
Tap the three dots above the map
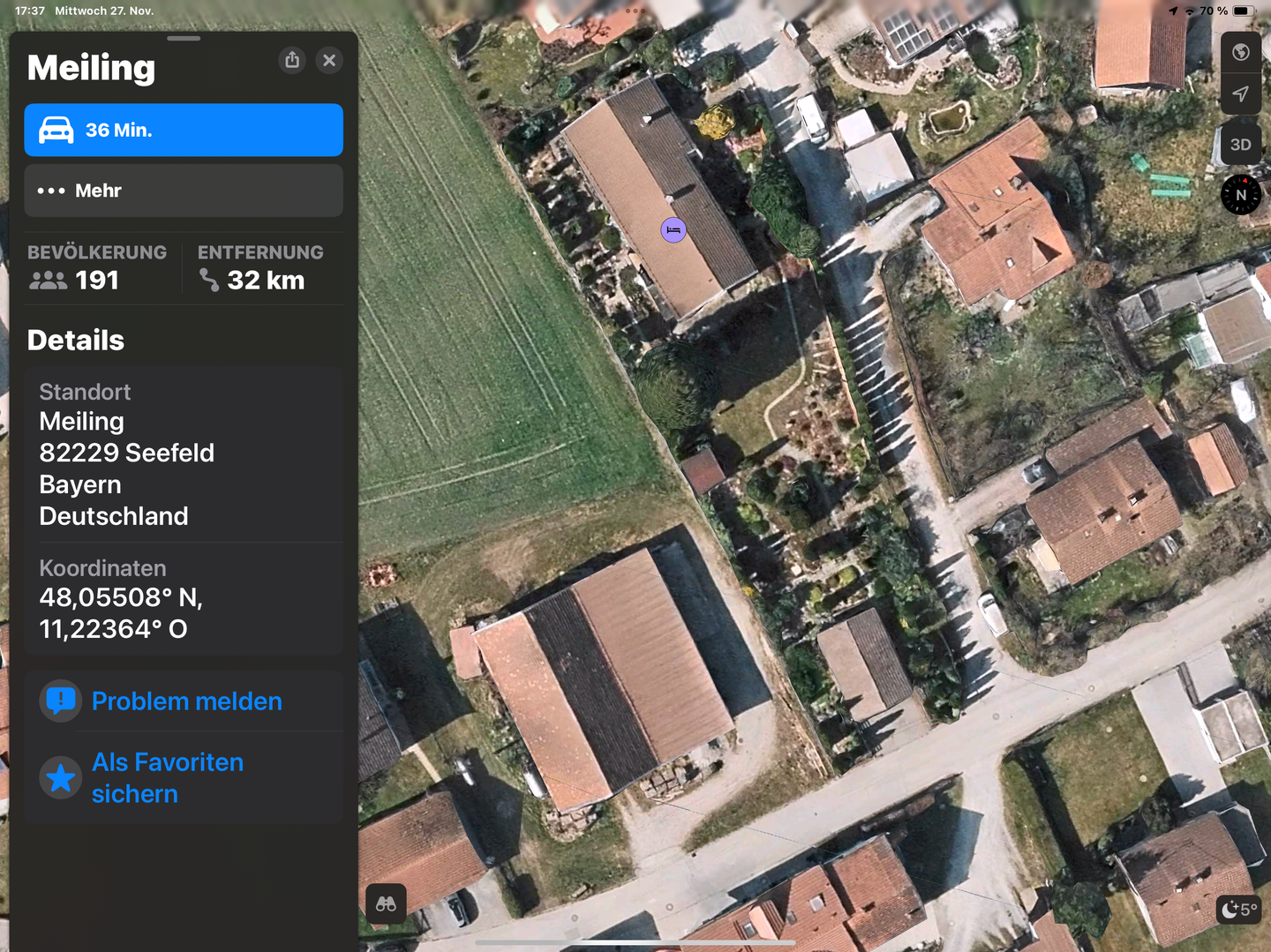(x=634, y=11)
